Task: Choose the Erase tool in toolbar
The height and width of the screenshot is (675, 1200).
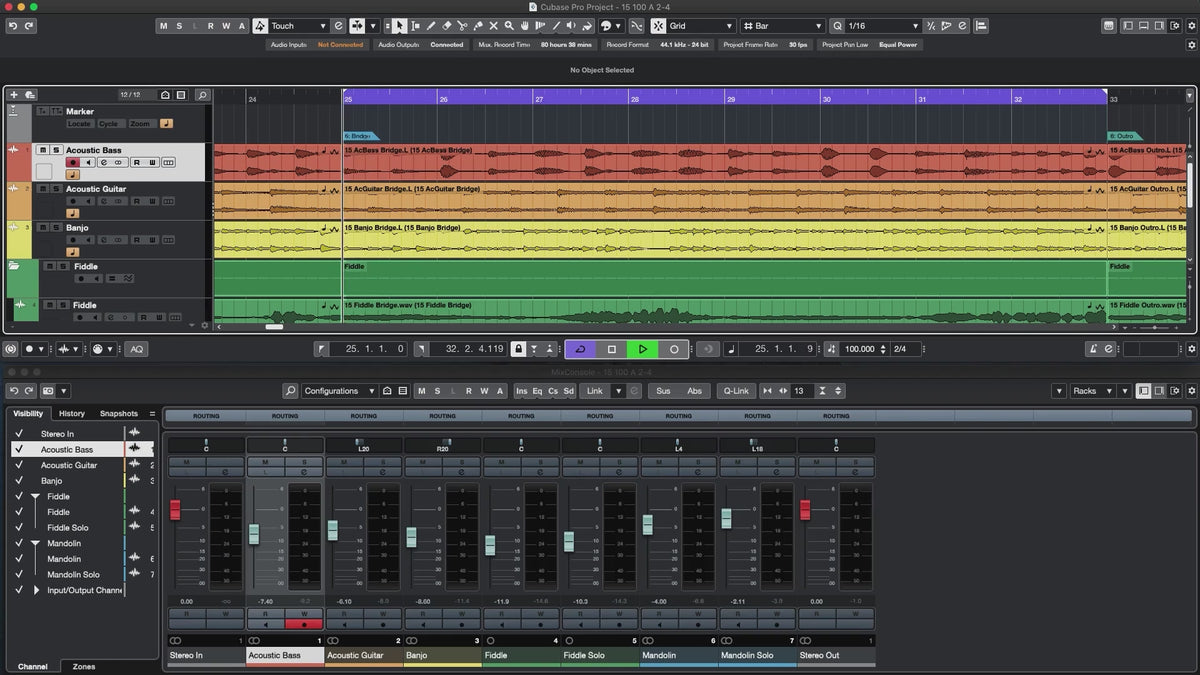Action: coord(447,26)
